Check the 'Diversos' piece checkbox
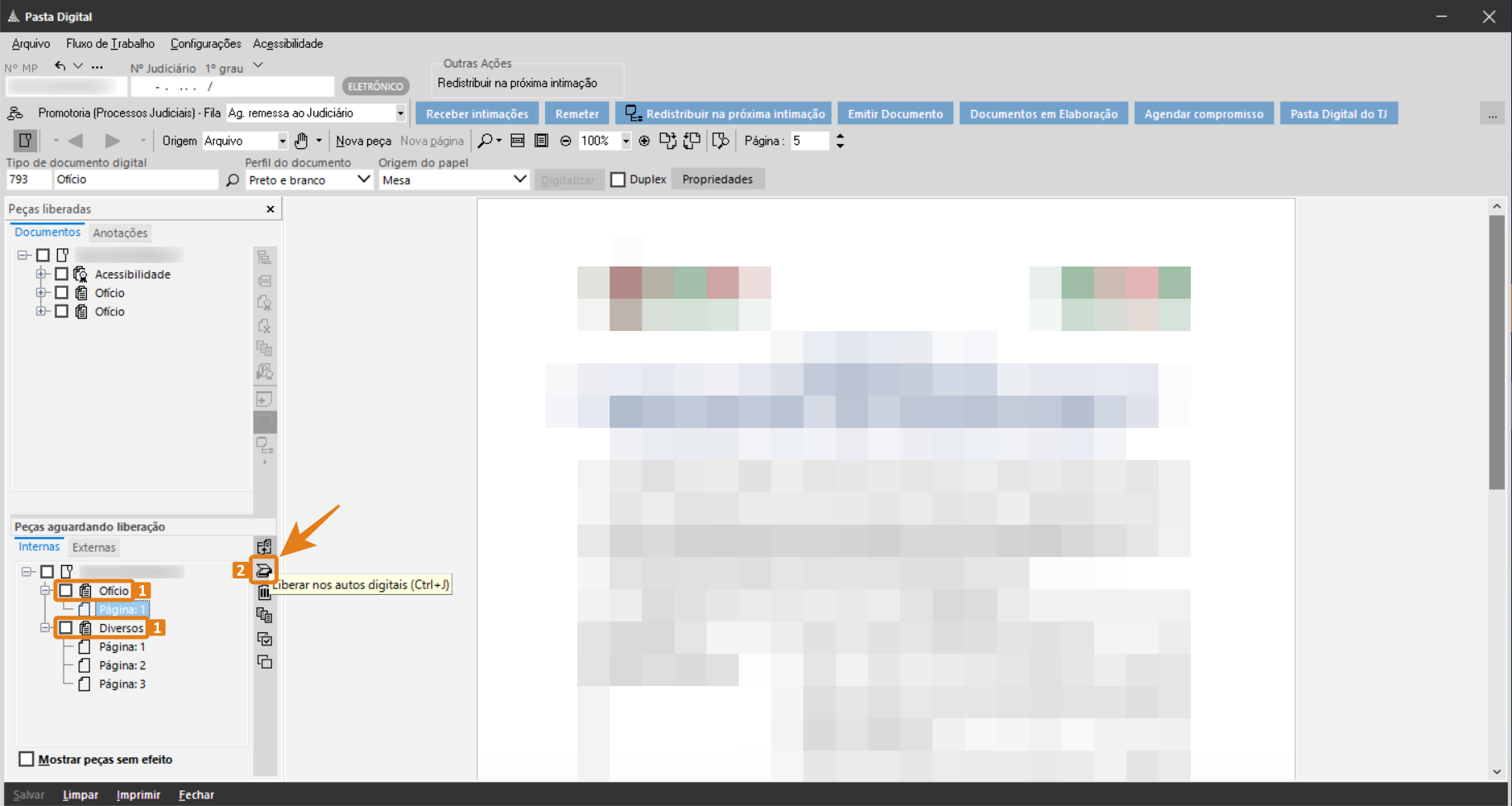The width and height of the screenshot is (1512, 806). click(x=65, y=628)
